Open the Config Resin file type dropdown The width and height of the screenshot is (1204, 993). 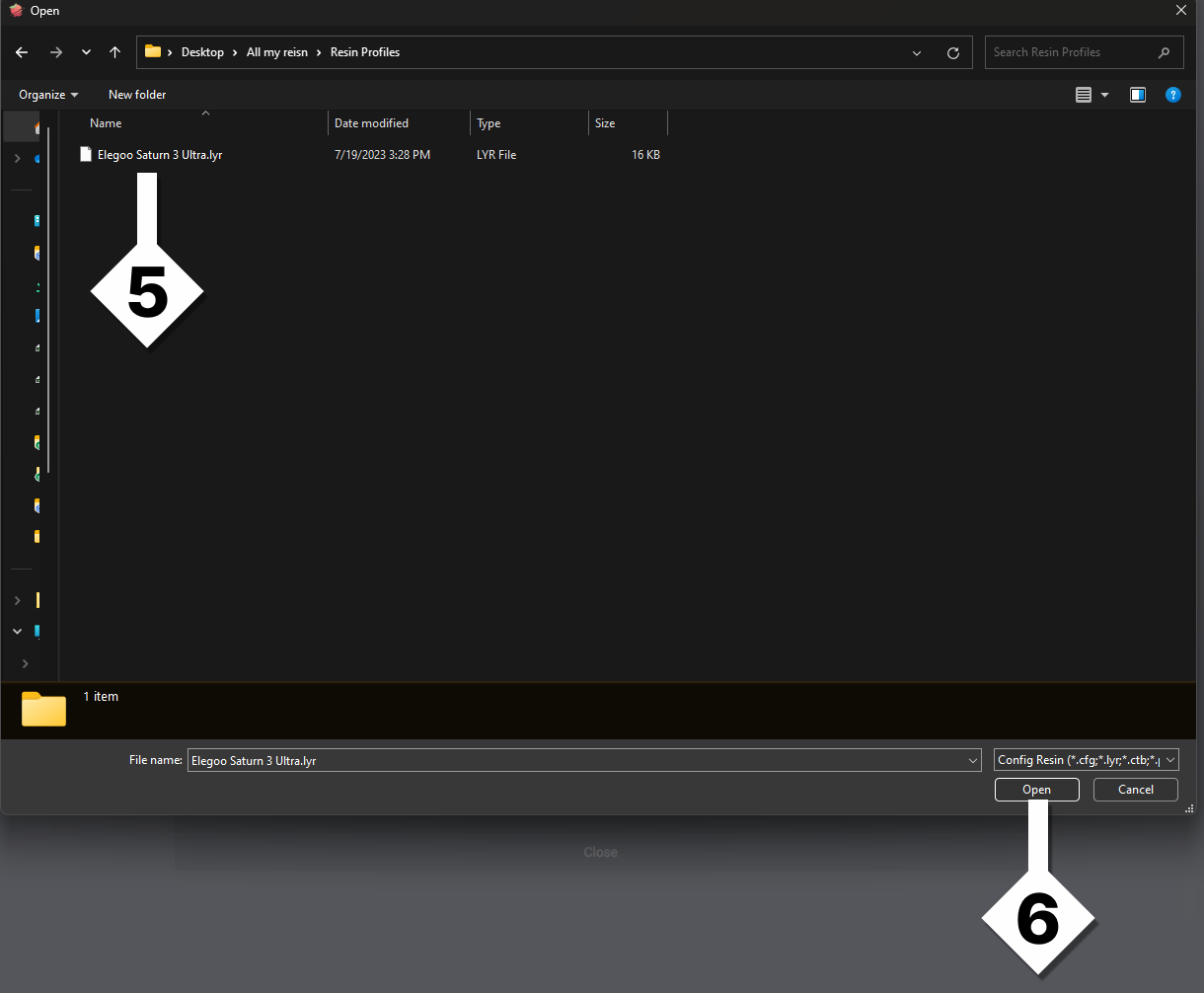(x=1084, y=759)
